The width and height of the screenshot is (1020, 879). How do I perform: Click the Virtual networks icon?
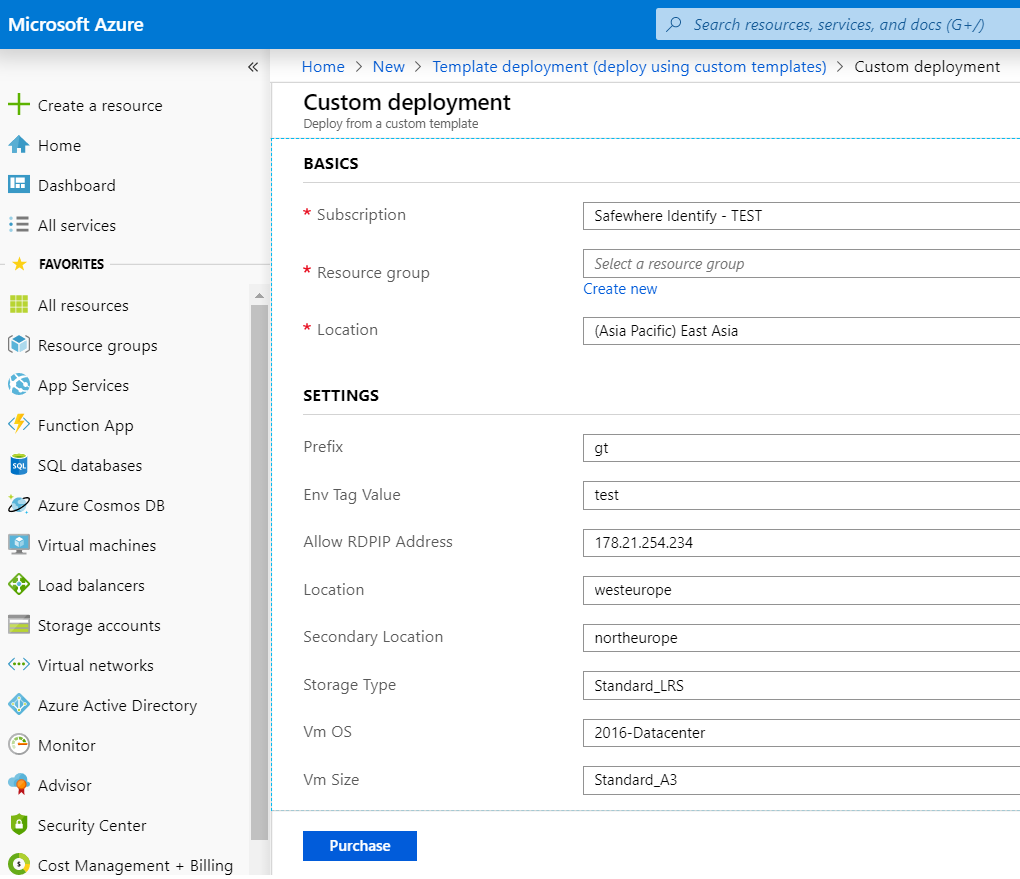(19, 664)
